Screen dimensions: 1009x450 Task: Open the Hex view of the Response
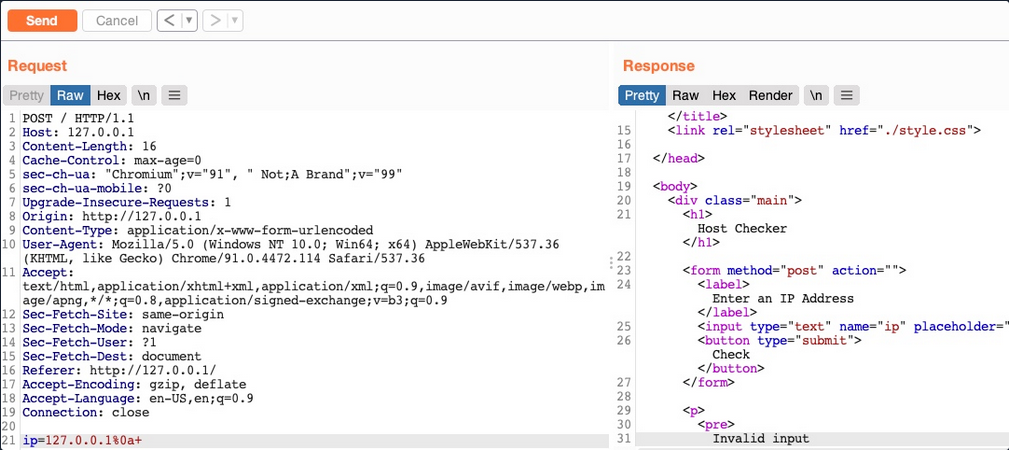[724, 96]
